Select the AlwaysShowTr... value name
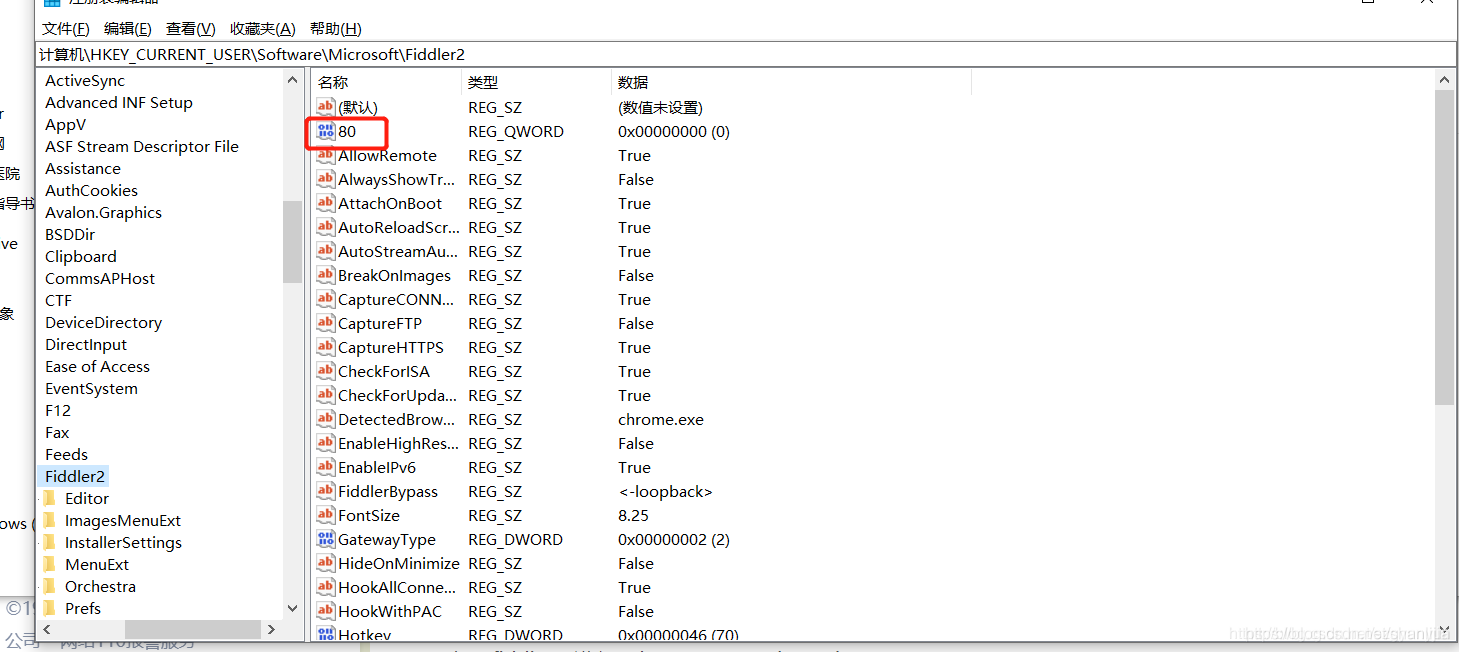Viewport: 1459px width, 652px height. click(396, 179)
